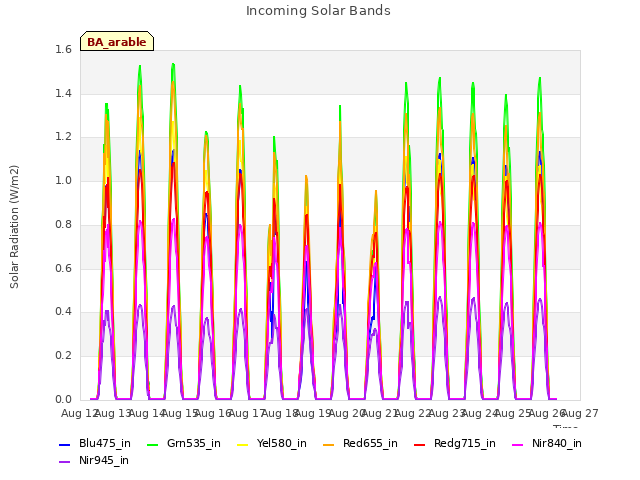Screen dimensions: 640x480
Task: Click the Nir840_in legend label
Action: pos(557,443)
